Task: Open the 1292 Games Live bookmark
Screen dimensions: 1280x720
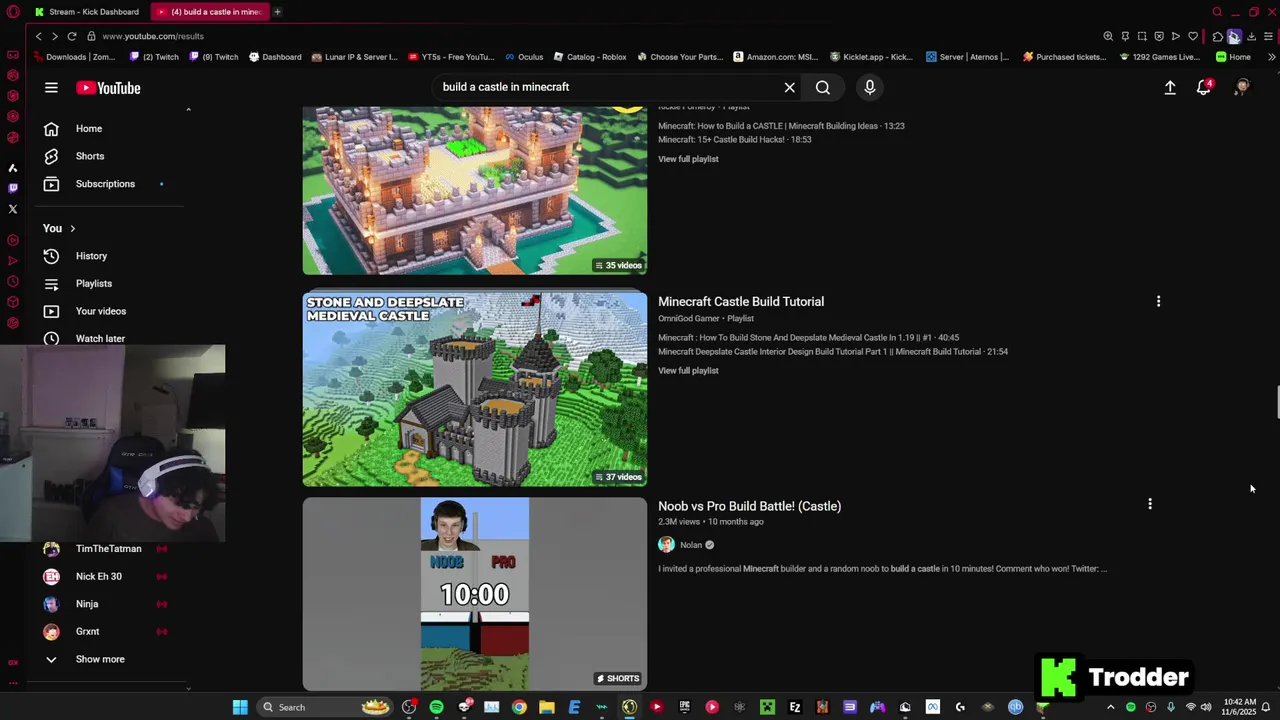Action: [1159, 57]
